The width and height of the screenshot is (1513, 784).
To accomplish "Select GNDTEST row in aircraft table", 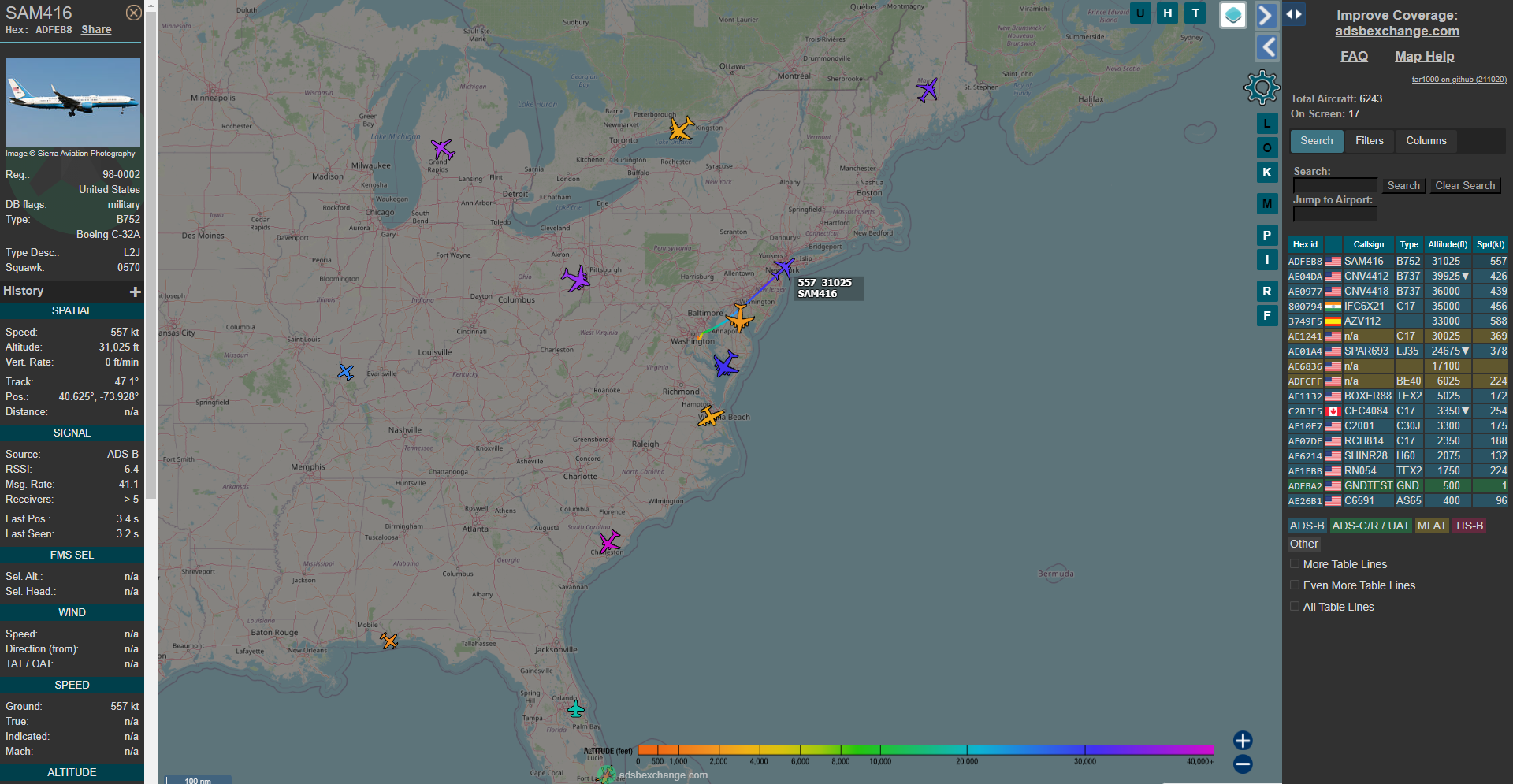I will (1397, 486).
